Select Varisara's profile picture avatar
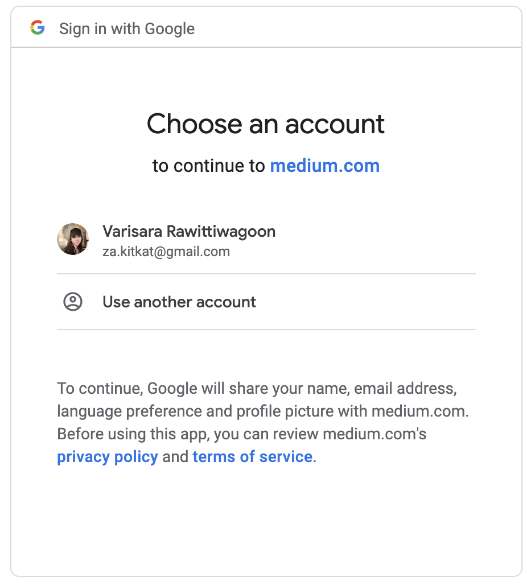 (73, 239)
